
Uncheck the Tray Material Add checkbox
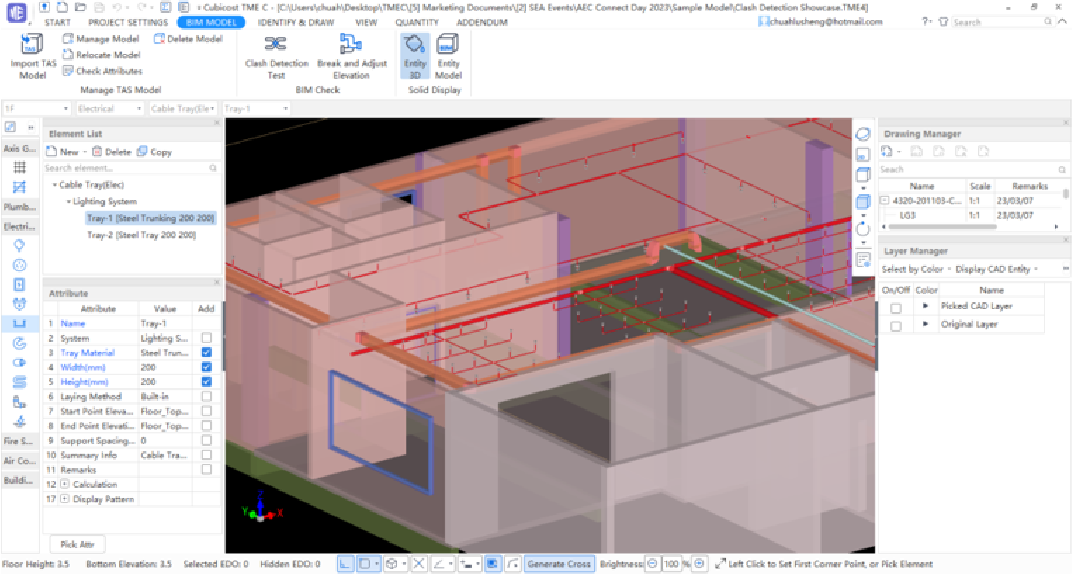pyautogui.click(x=206, y=353)
